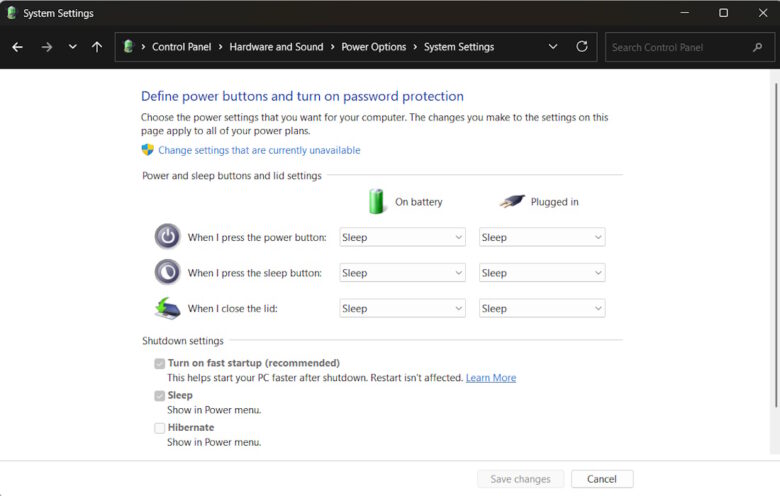The height and width of the screenshot is (496, 780).
Task: Close the System Settings window
Action: point(763,13)
